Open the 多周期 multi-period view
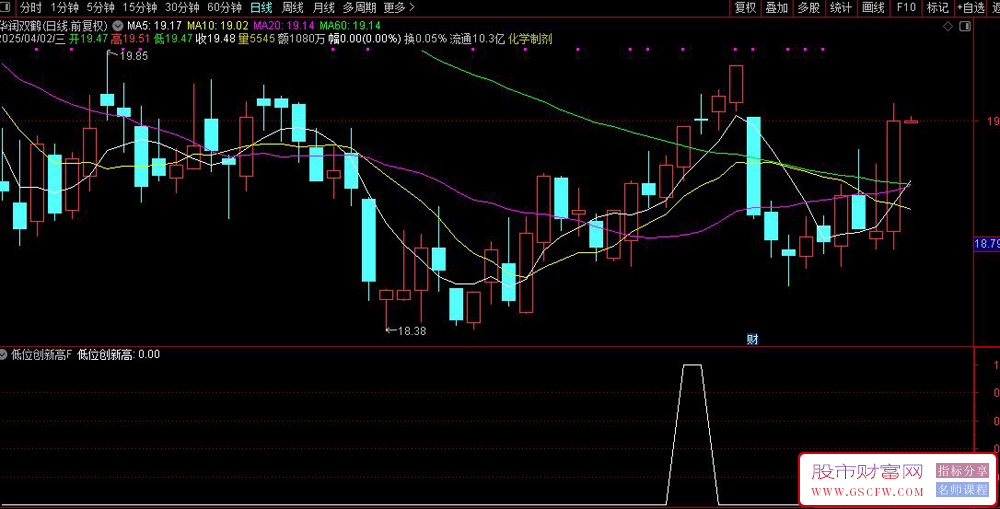This screenshot has width=1000, height=509. [360, 8]
